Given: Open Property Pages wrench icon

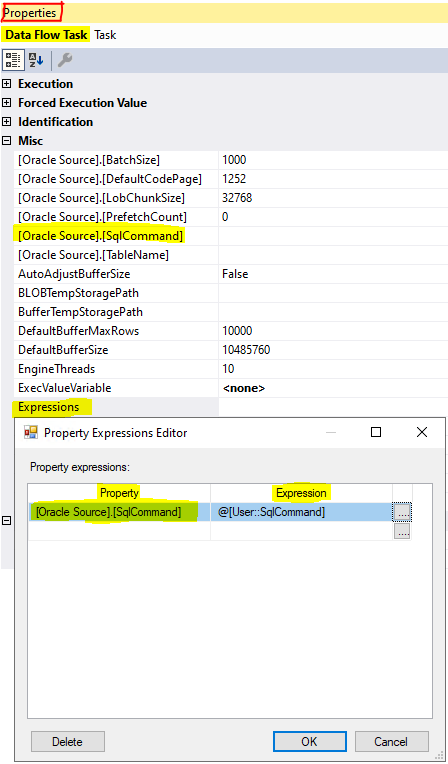Looking at the screenshot, I should tap(65, 60).
